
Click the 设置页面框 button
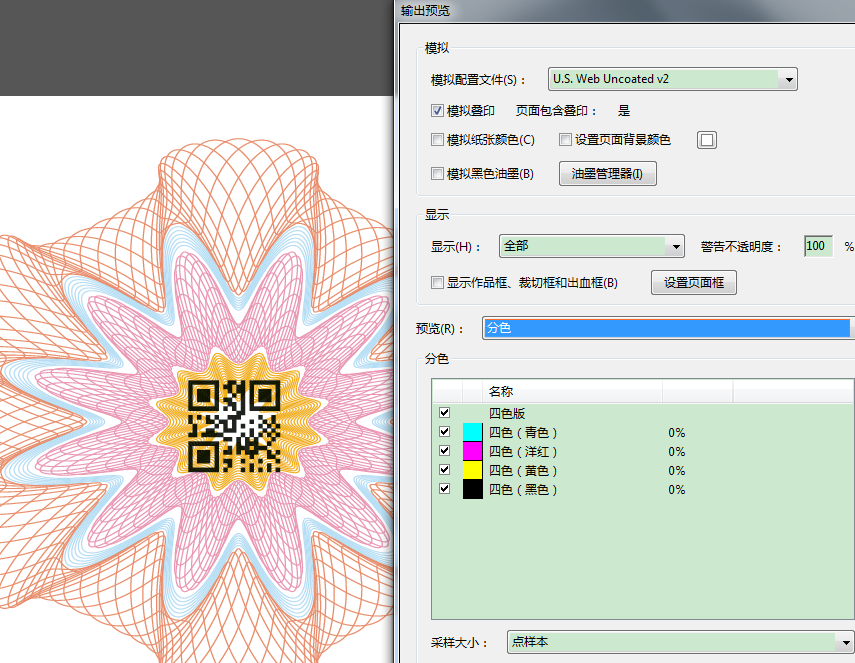pyautogui.click(x=693, y=282)
